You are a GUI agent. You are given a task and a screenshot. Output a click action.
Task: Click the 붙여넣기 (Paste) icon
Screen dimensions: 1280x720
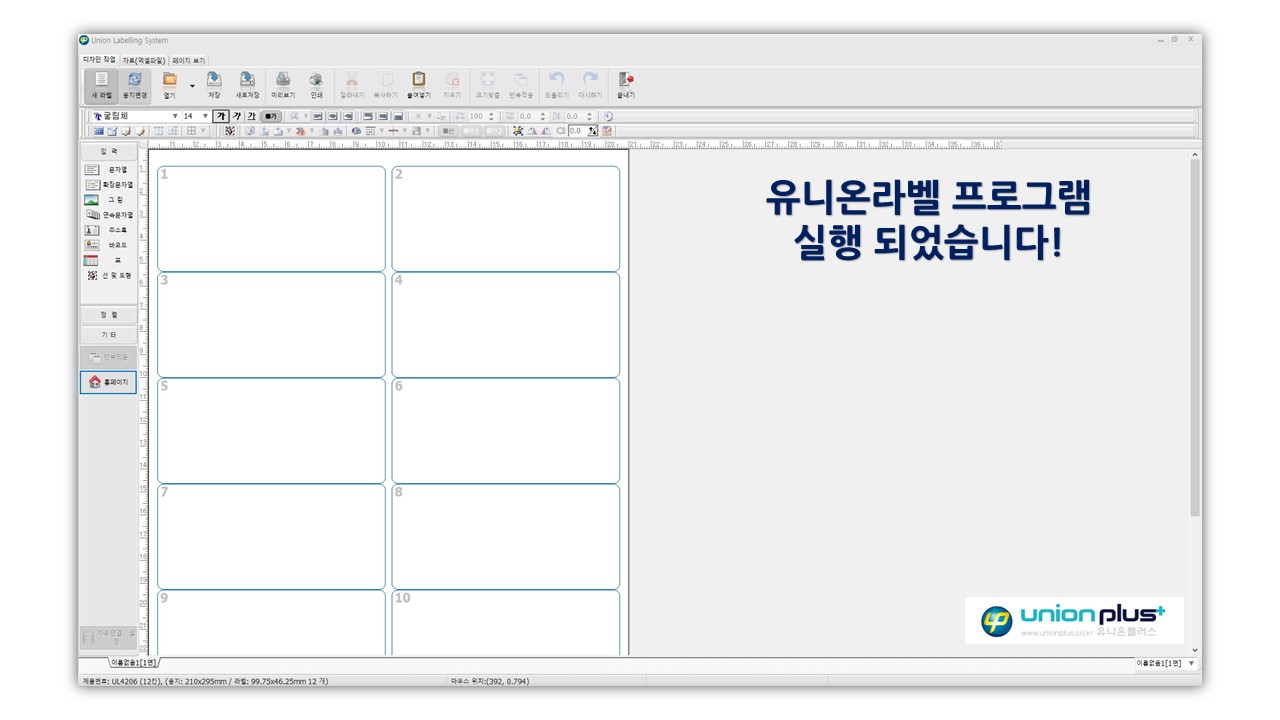[418, 84]
